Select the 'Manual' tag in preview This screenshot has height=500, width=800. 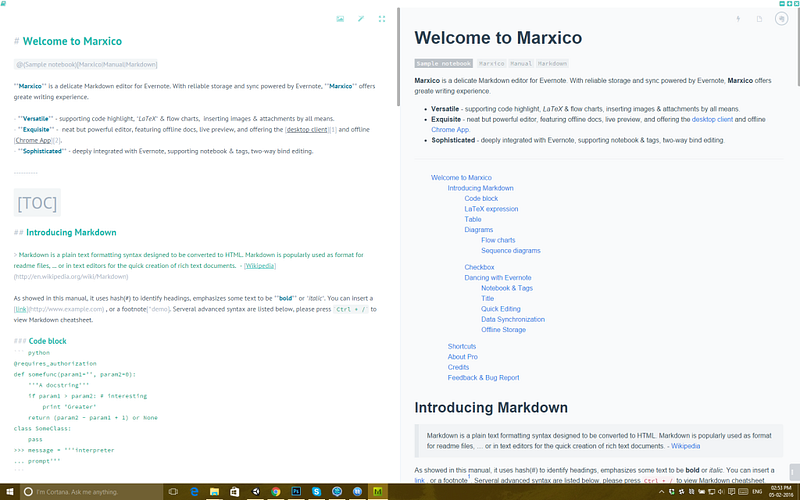click(x=521, y=64)
